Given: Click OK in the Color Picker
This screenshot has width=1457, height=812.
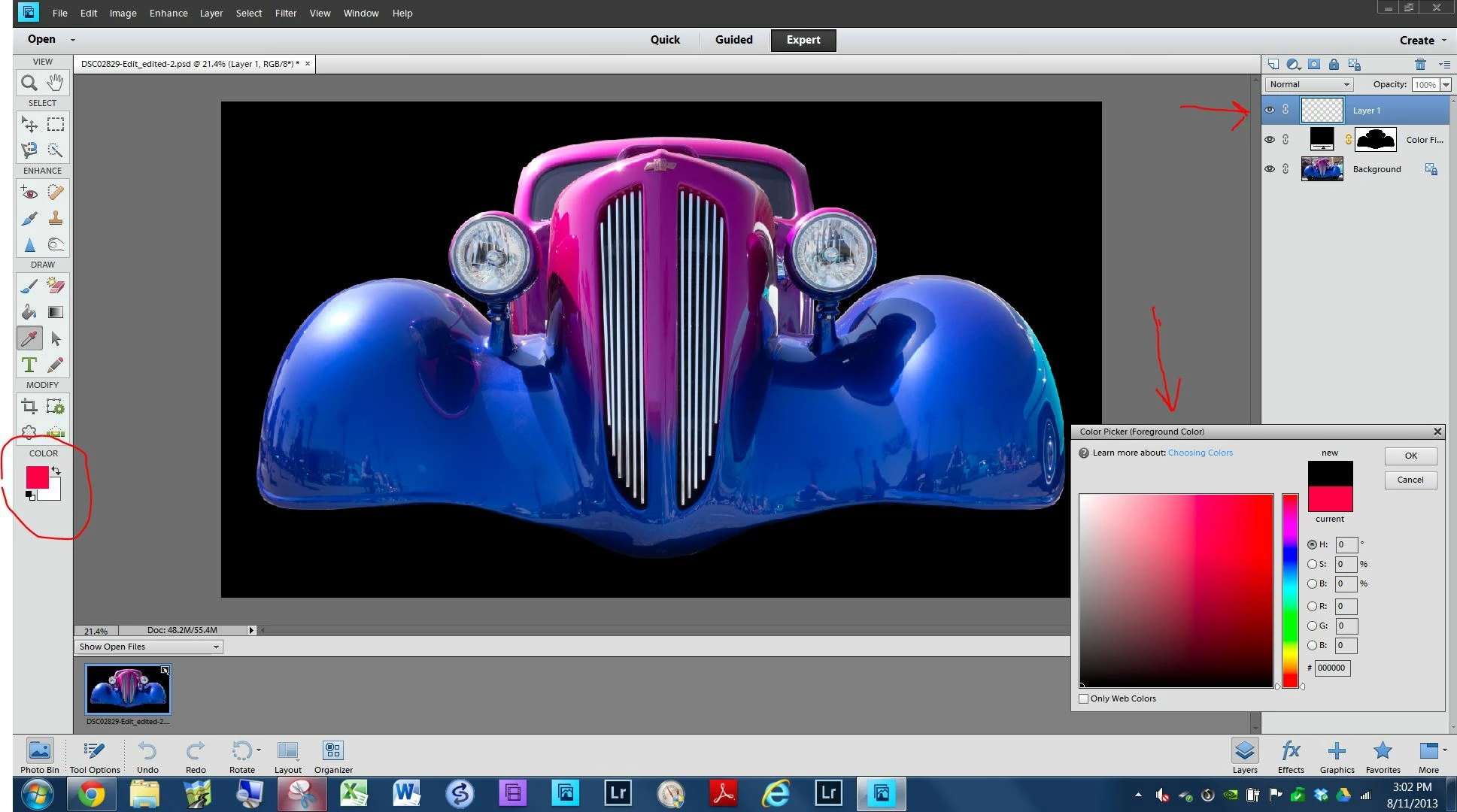Looking at the screenshot, I should [1410, 456].
